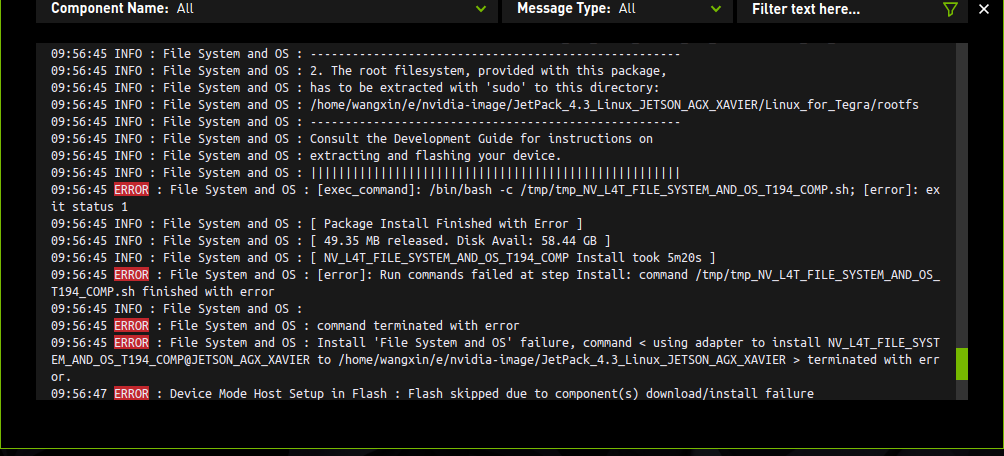Viewport: 1004px width, 456px height.
Task: Click the 'extracting and flashing your device' line
Action: point(436,155)
